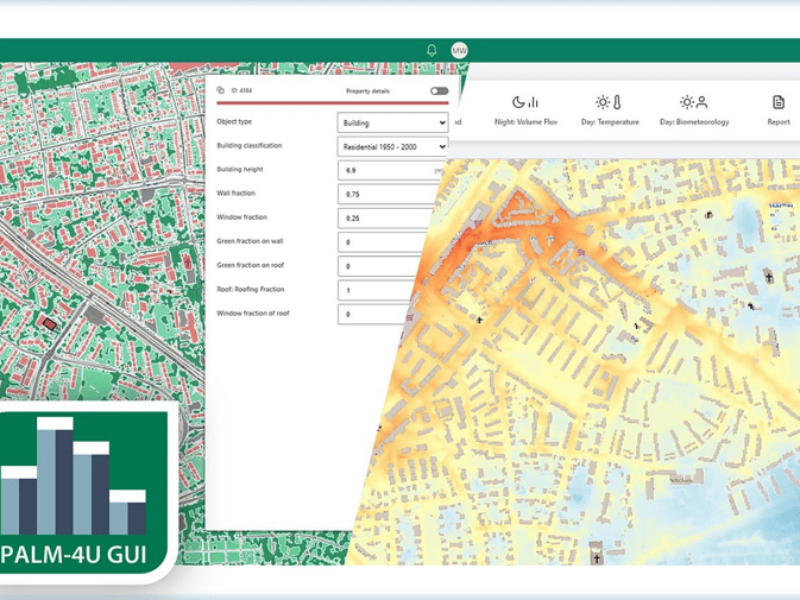Open the MW user avatar menu
Image resolution: width=800 pixels, height=600 pixels.
pos(459,50)
